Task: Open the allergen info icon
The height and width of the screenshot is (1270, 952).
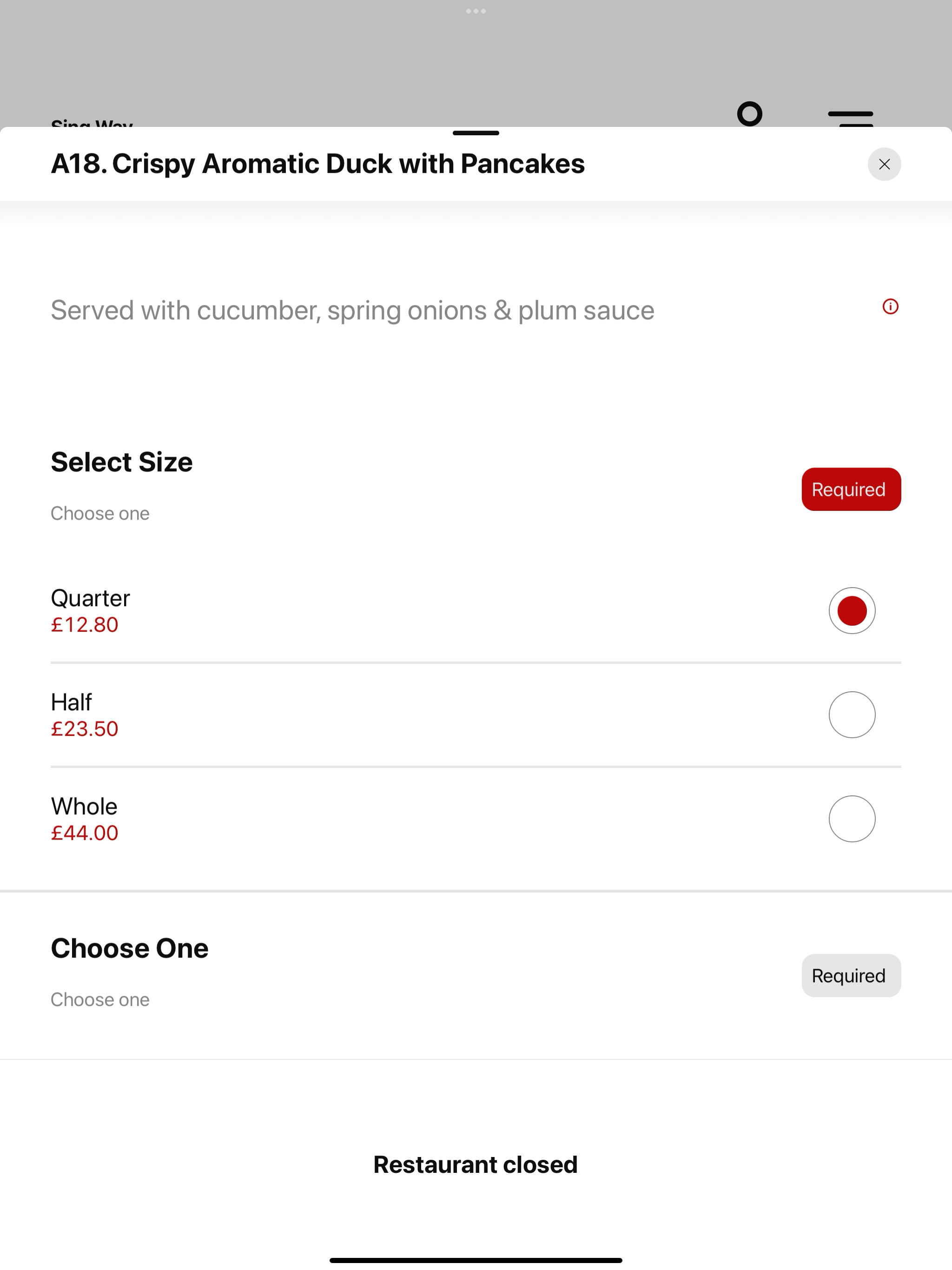Action: click(890, 307)
